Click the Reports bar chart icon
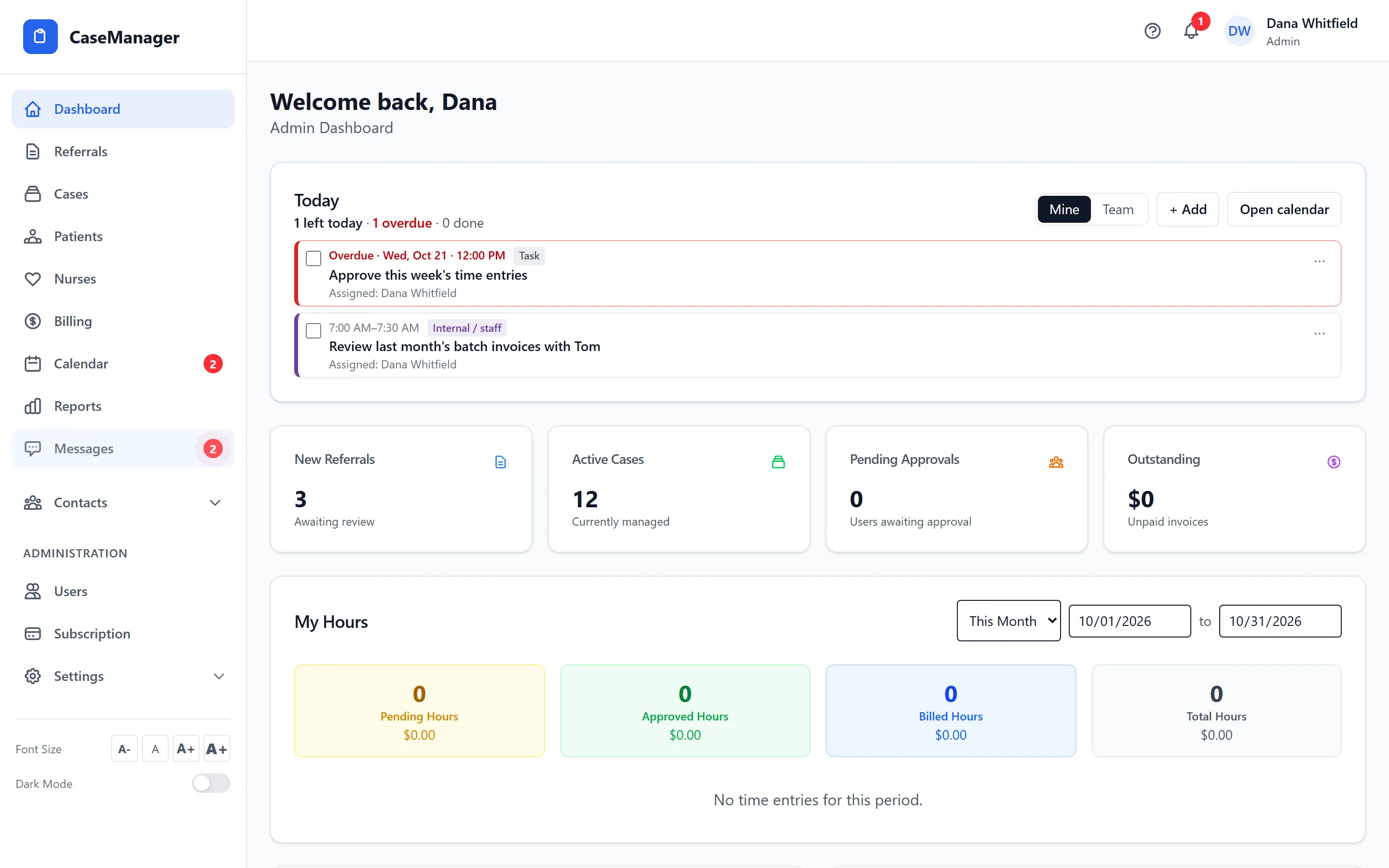The image size is (1389, 868). [x=33, y=407]
